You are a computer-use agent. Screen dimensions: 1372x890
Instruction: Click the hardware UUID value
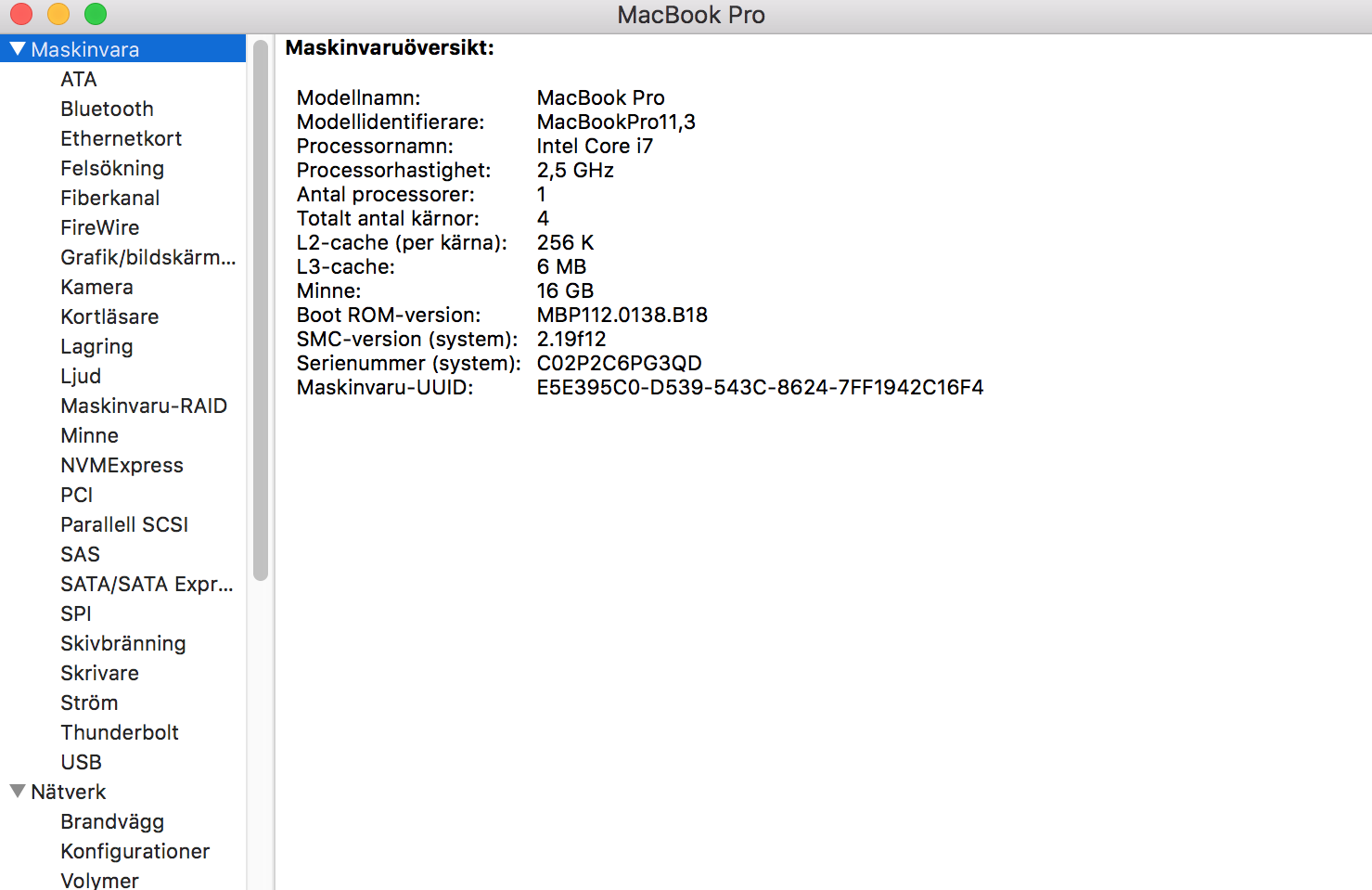pyautogui.click(x=761, y=387)
